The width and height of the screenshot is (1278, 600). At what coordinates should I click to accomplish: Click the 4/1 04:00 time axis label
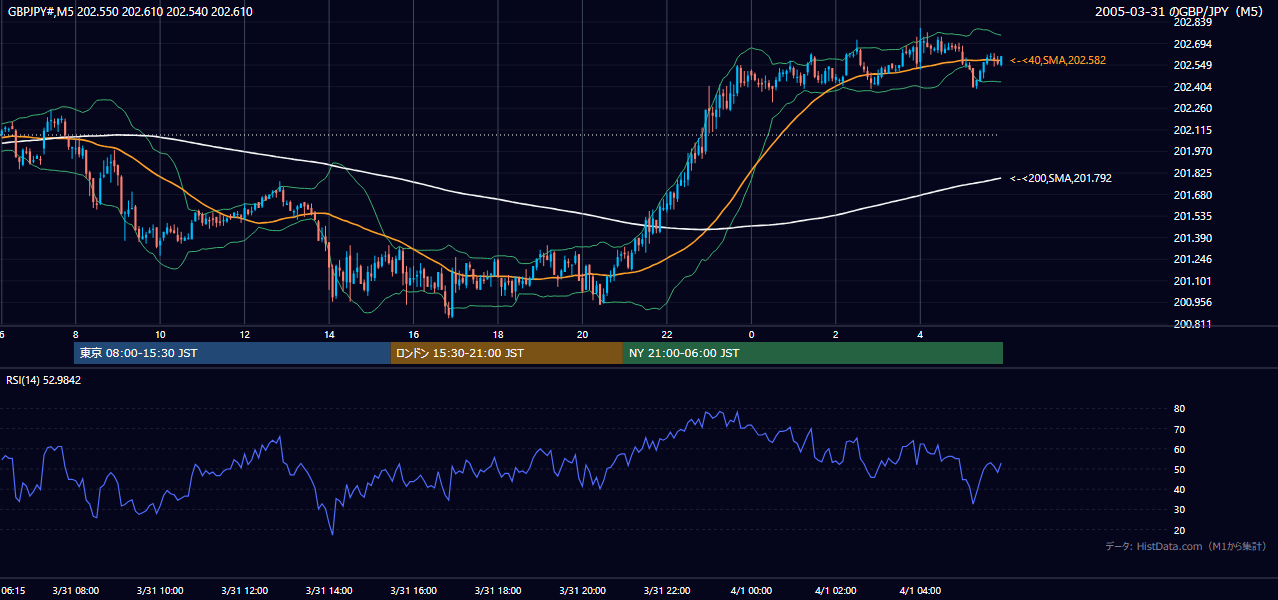pyautogui.click(x=921, y=591)
